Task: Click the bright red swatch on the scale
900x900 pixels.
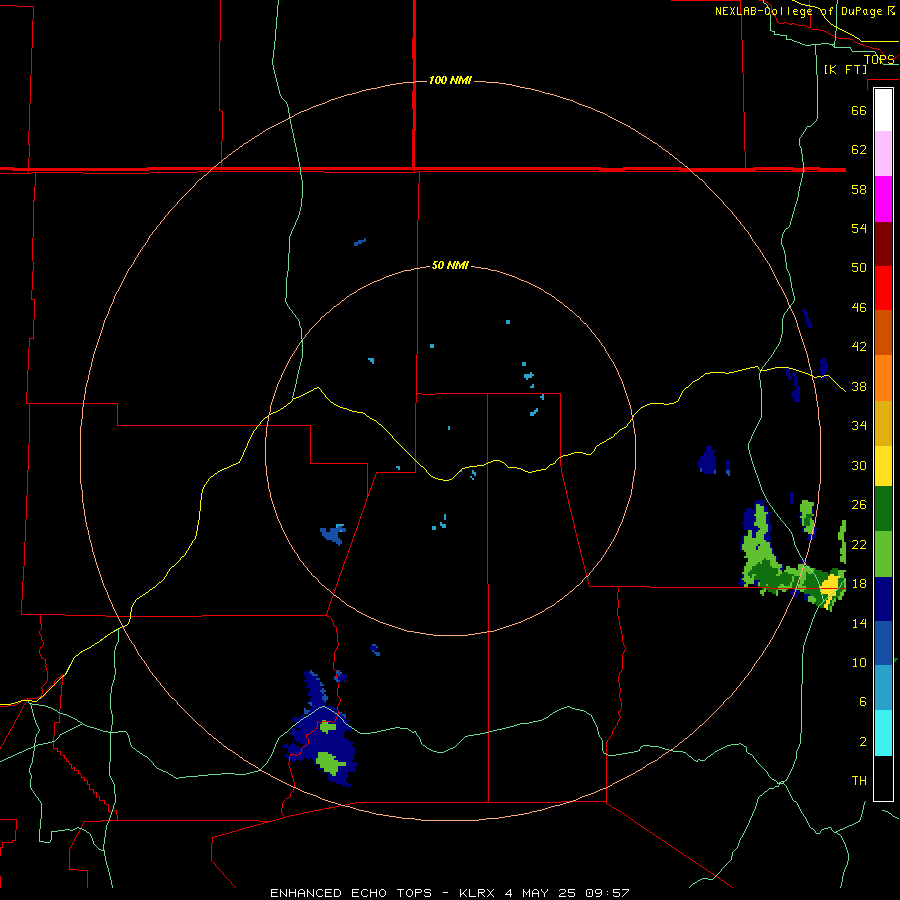Action: click(x=883, y=288)
